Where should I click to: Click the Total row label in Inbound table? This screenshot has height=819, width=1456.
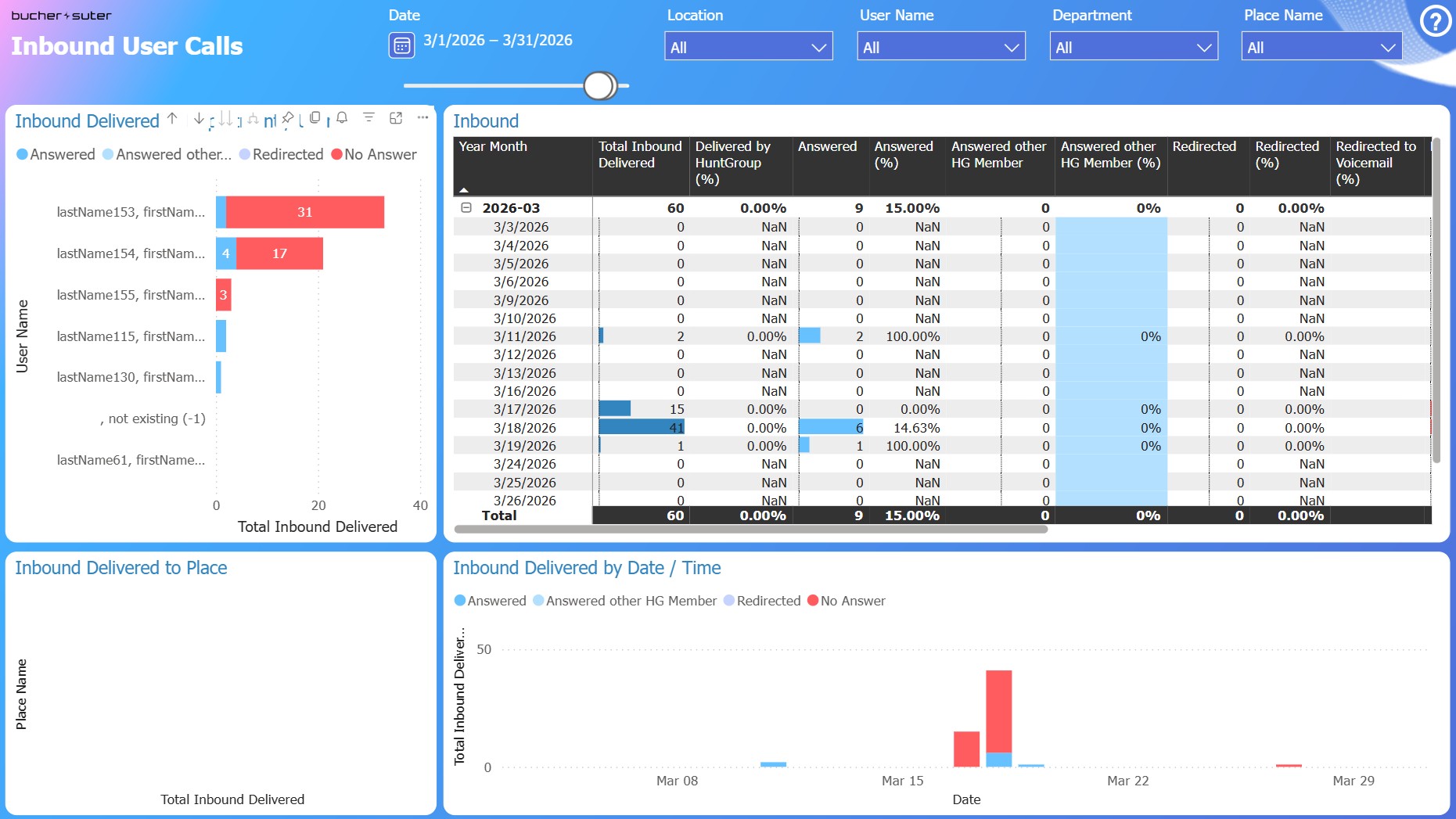point(499,515)
